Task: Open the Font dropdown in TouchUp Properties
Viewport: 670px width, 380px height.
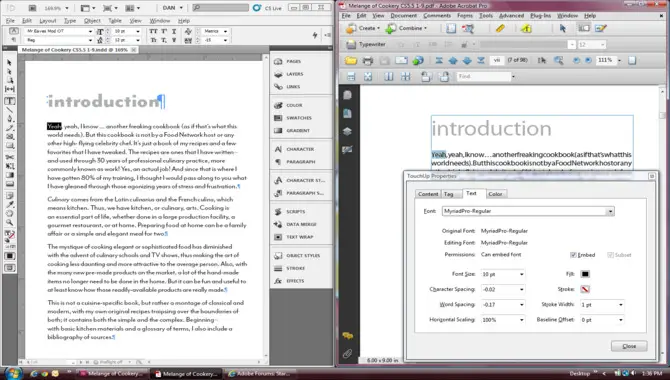Action: (610, 211)
